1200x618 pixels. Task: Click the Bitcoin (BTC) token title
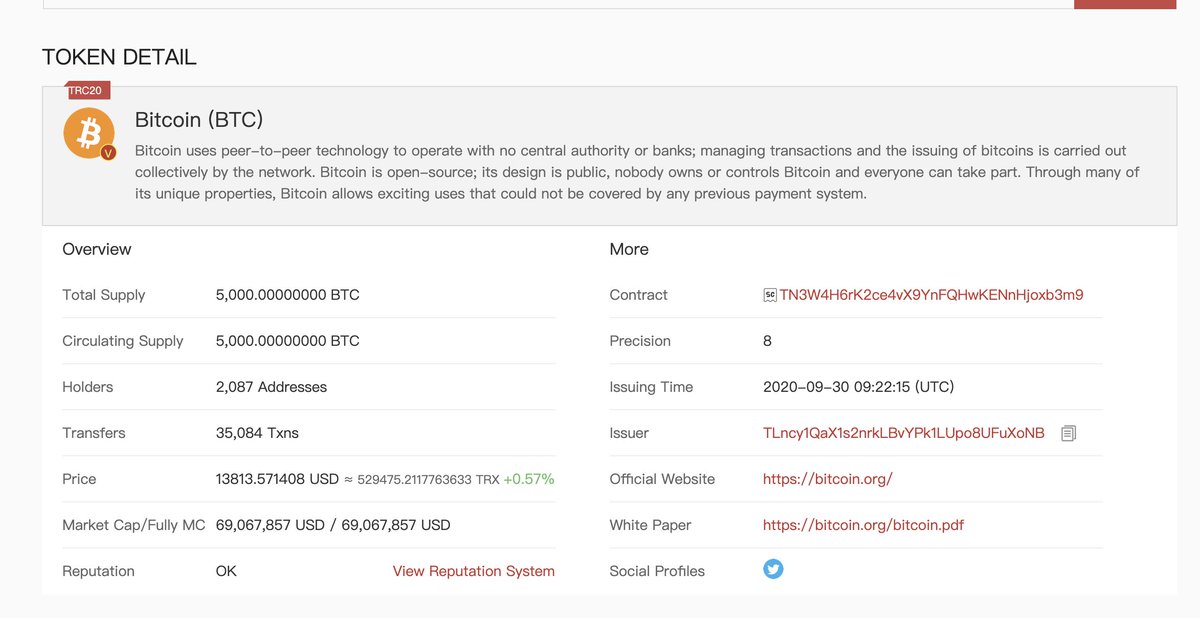pos(199,120)
